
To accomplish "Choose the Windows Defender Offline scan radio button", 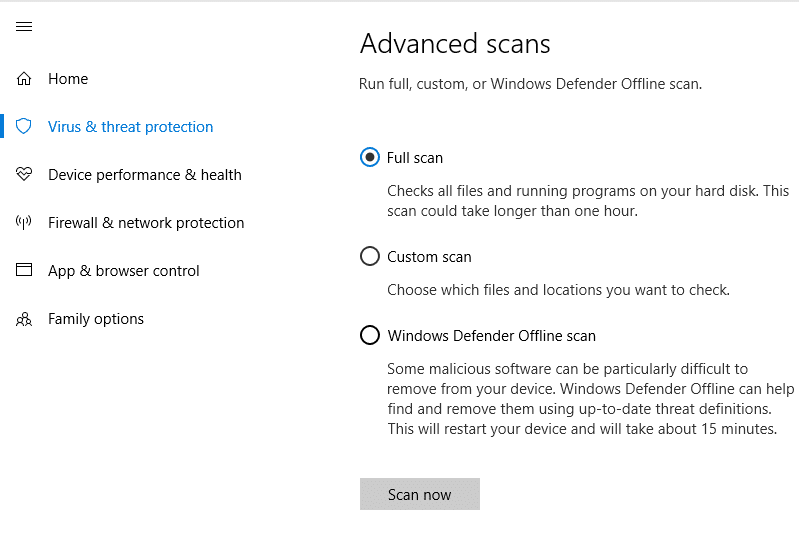I will point(370,336).
